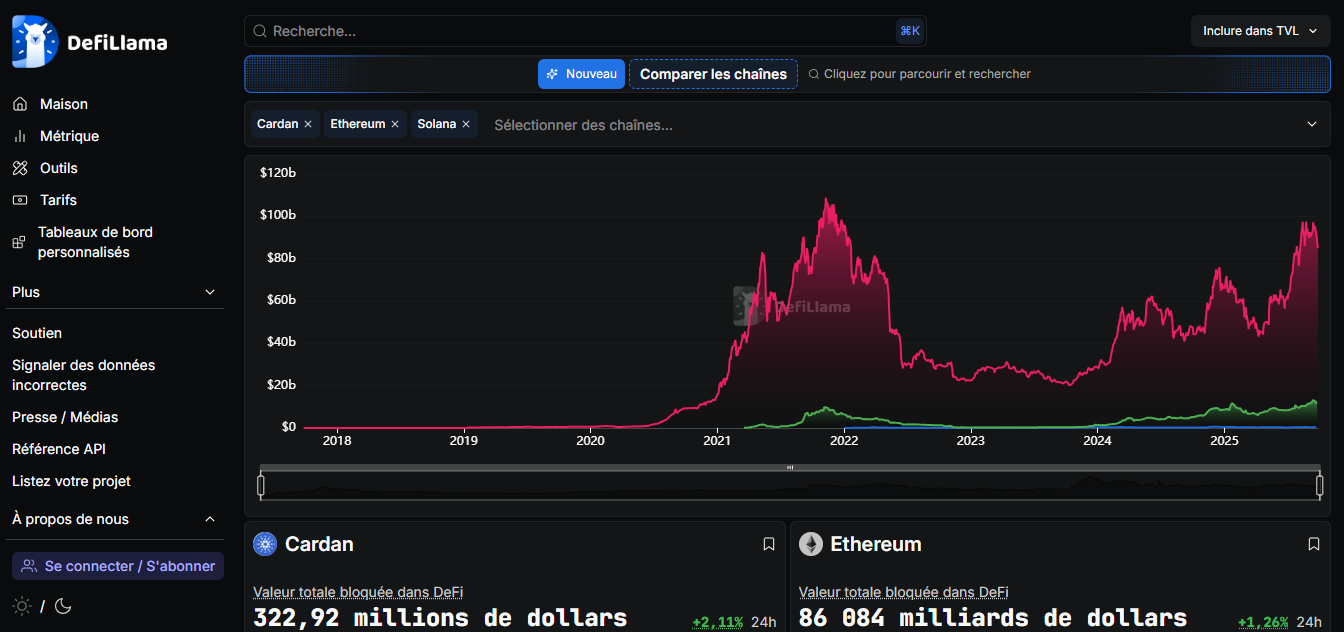1344x632 pixels.
Task: Open the Inclure dans TVL dropdown
Action: pyautogui.click(x=1260, y=30)
